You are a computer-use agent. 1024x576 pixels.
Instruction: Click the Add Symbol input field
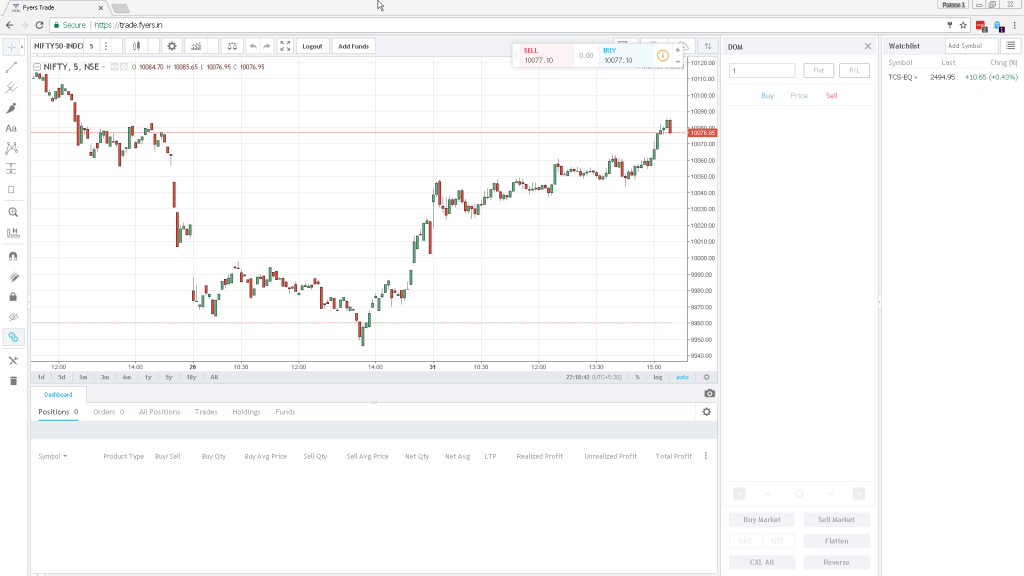tap(968, 45)
